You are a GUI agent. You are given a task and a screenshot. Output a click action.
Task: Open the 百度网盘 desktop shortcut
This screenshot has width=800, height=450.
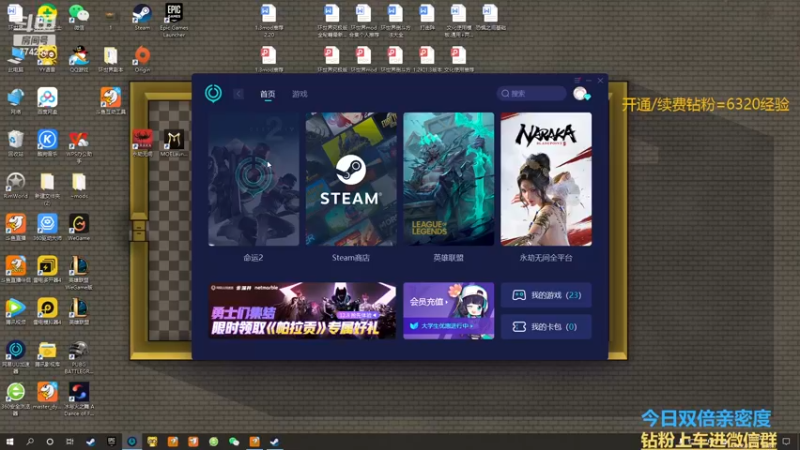47,101
